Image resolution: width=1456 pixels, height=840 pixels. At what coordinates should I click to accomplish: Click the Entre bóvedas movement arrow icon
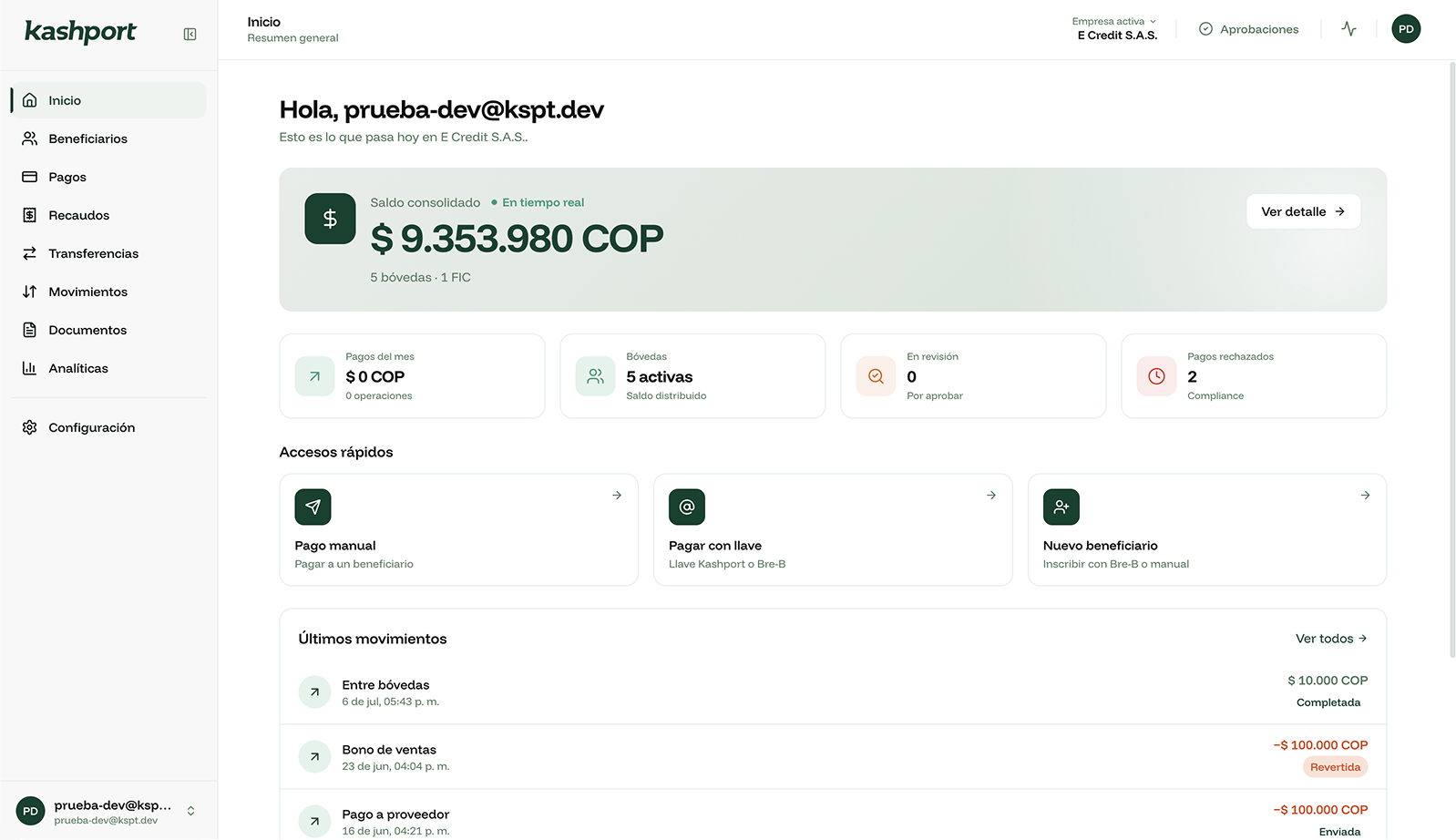[x=314, y=692]
